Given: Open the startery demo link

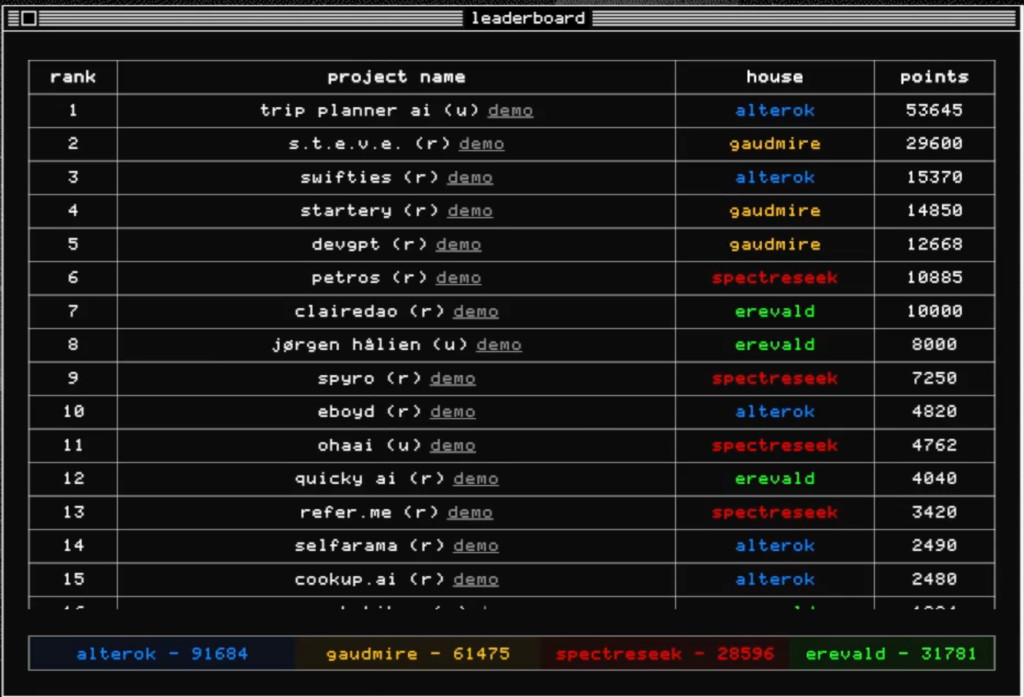Looking at the screenshot, I should 470,211.
